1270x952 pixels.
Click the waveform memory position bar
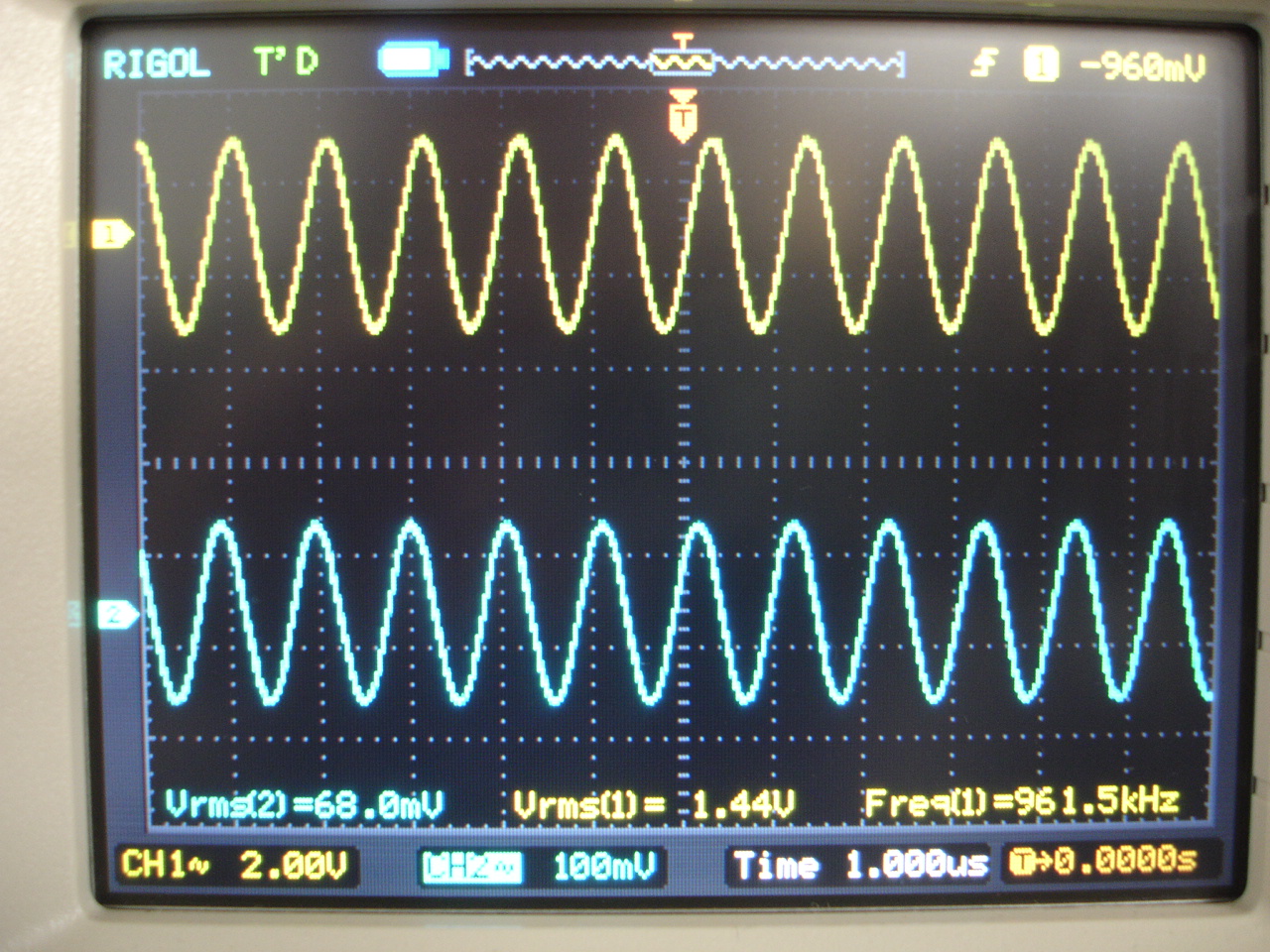(685, 64)
